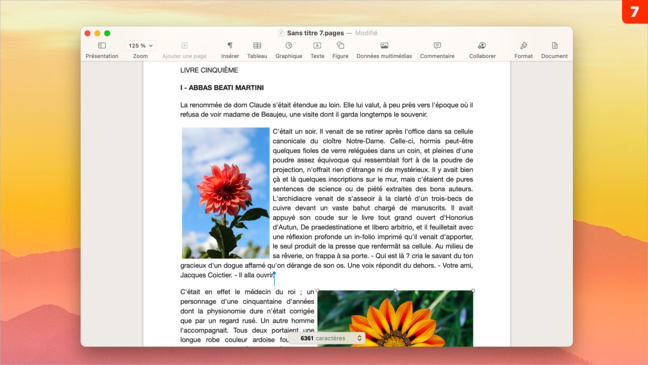Click the Modifié status in title bar
The image size is (648, 365).
[366, 33]
